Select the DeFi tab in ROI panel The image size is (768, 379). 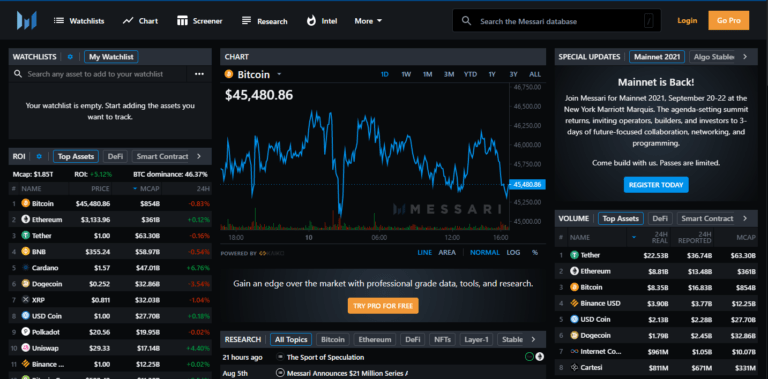[116, 156]
